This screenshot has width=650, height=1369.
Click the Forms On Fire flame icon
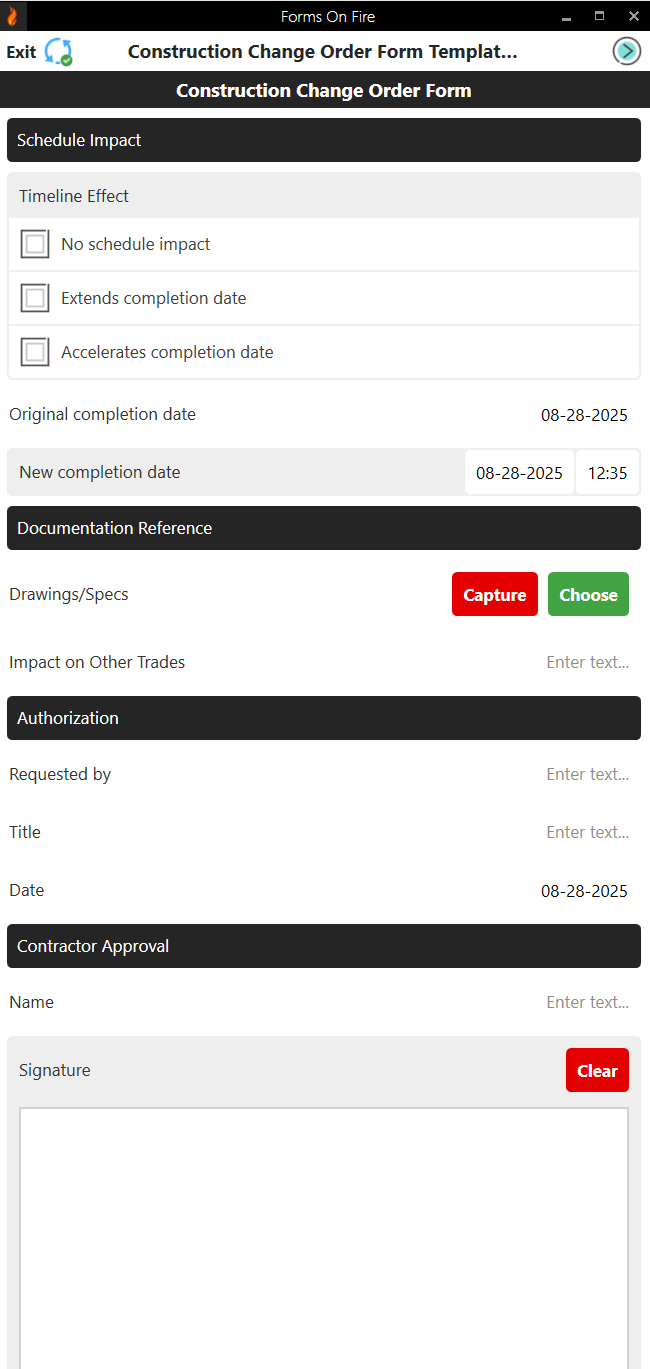click(x=13, y=16)
